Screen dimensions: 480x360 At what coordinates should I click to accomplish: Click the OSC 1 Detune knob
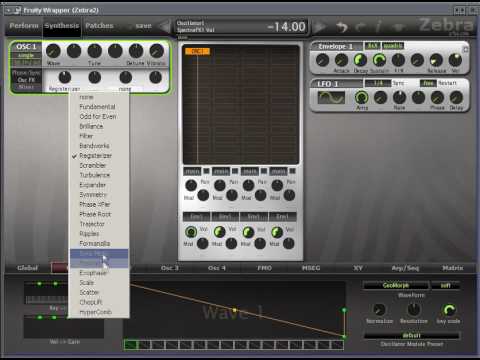pos(136,51)
